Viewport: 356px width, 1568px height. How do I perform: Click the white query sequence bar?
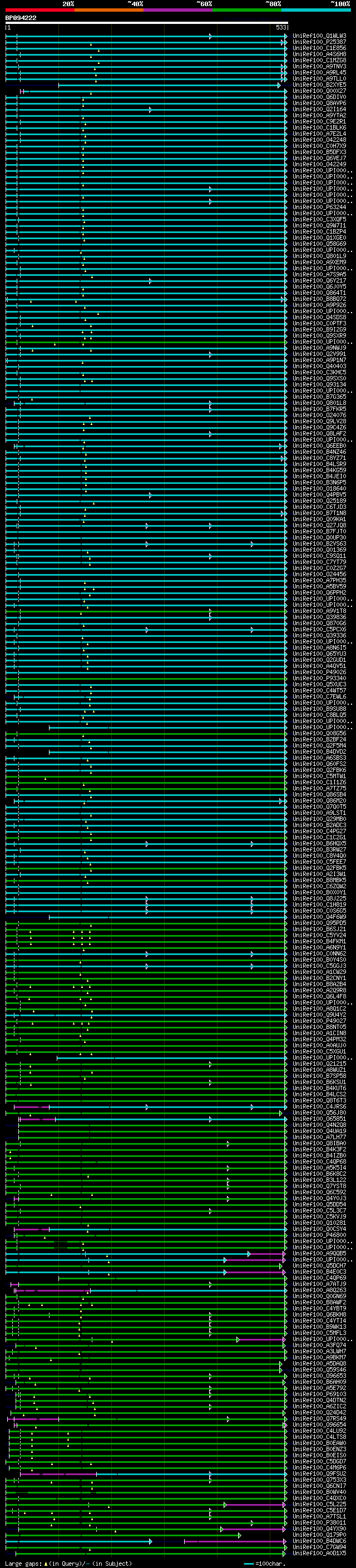146,22
